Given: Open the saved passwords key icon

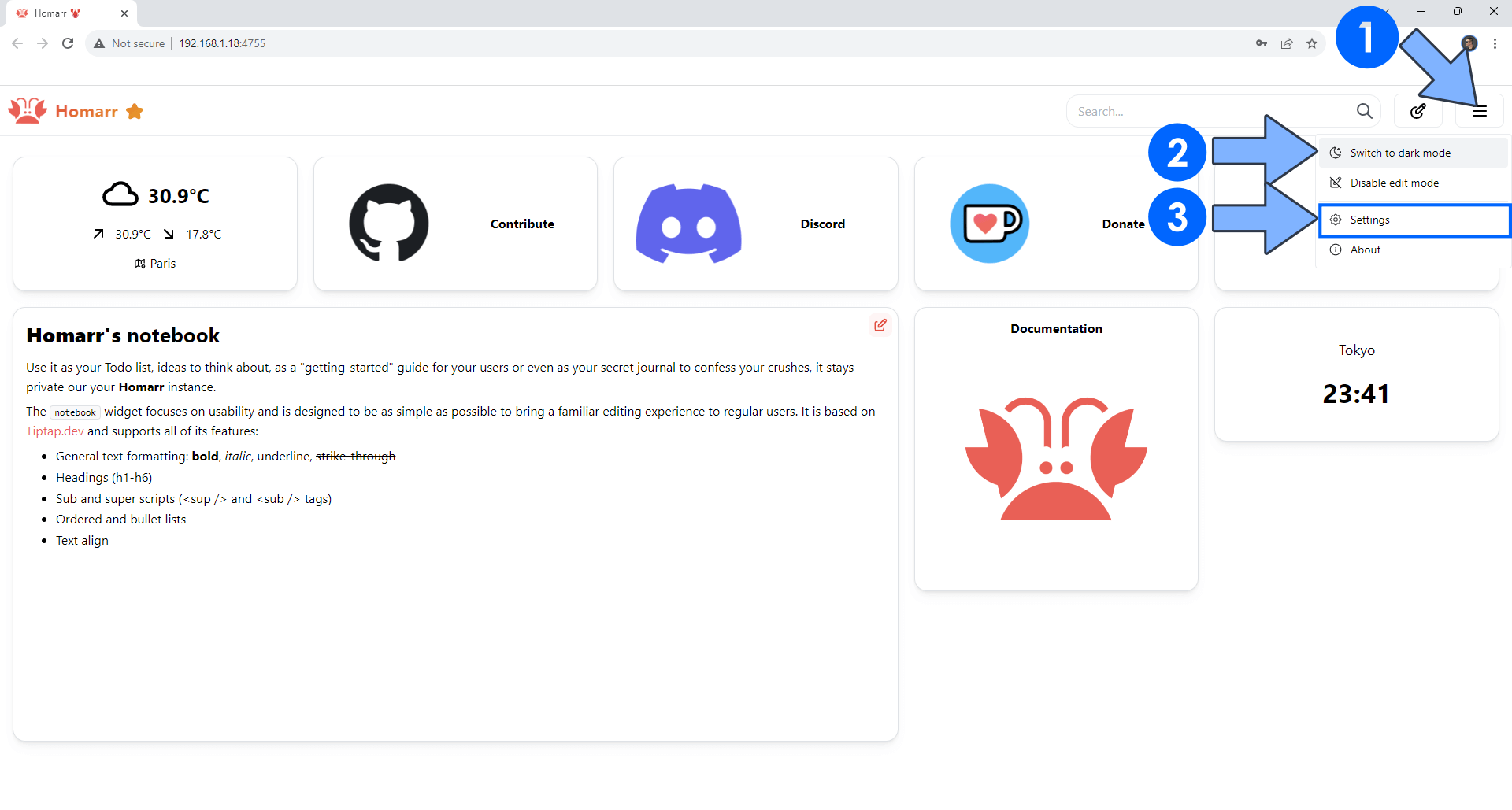Looking at the screenshot, I should pyautogui.click(x=1262, y=43).
